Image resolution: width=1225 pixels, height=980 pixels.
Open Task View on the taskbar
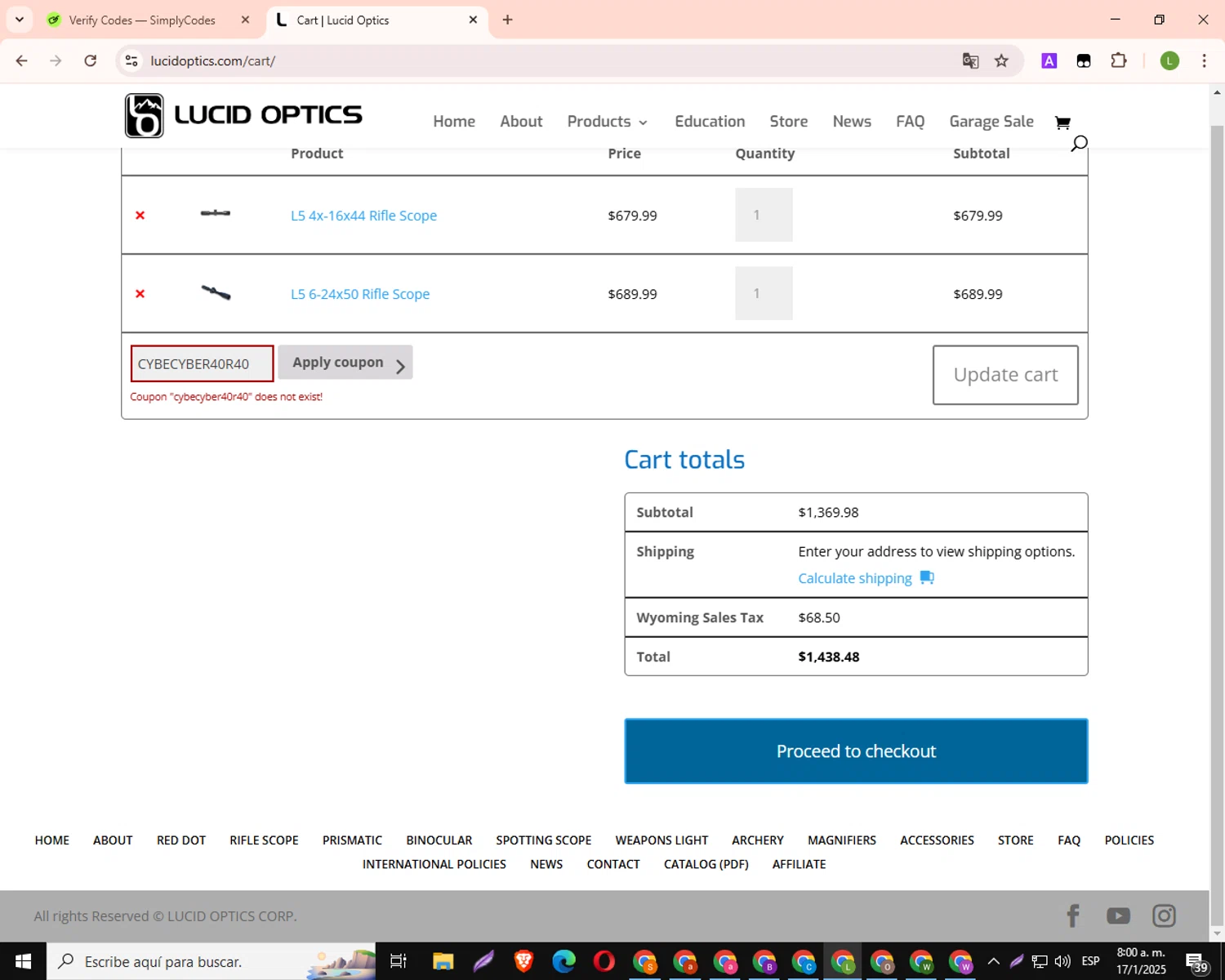click(x=398, y=961)
